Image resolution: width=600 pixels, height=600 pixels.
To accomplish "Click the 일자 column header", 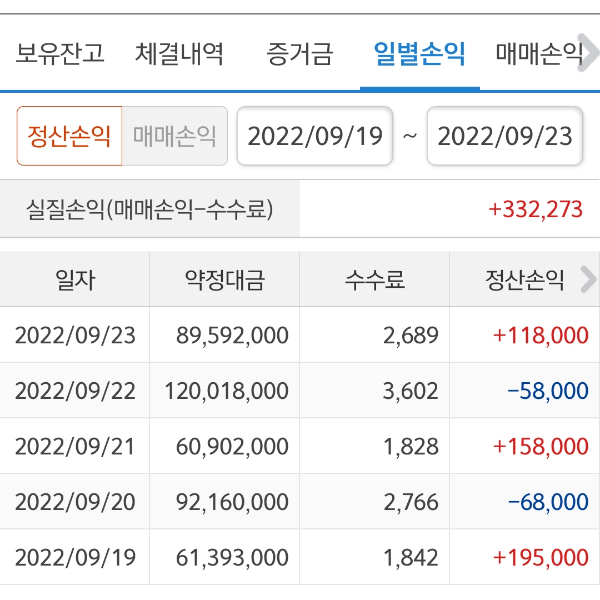I will tap(75, 280).
